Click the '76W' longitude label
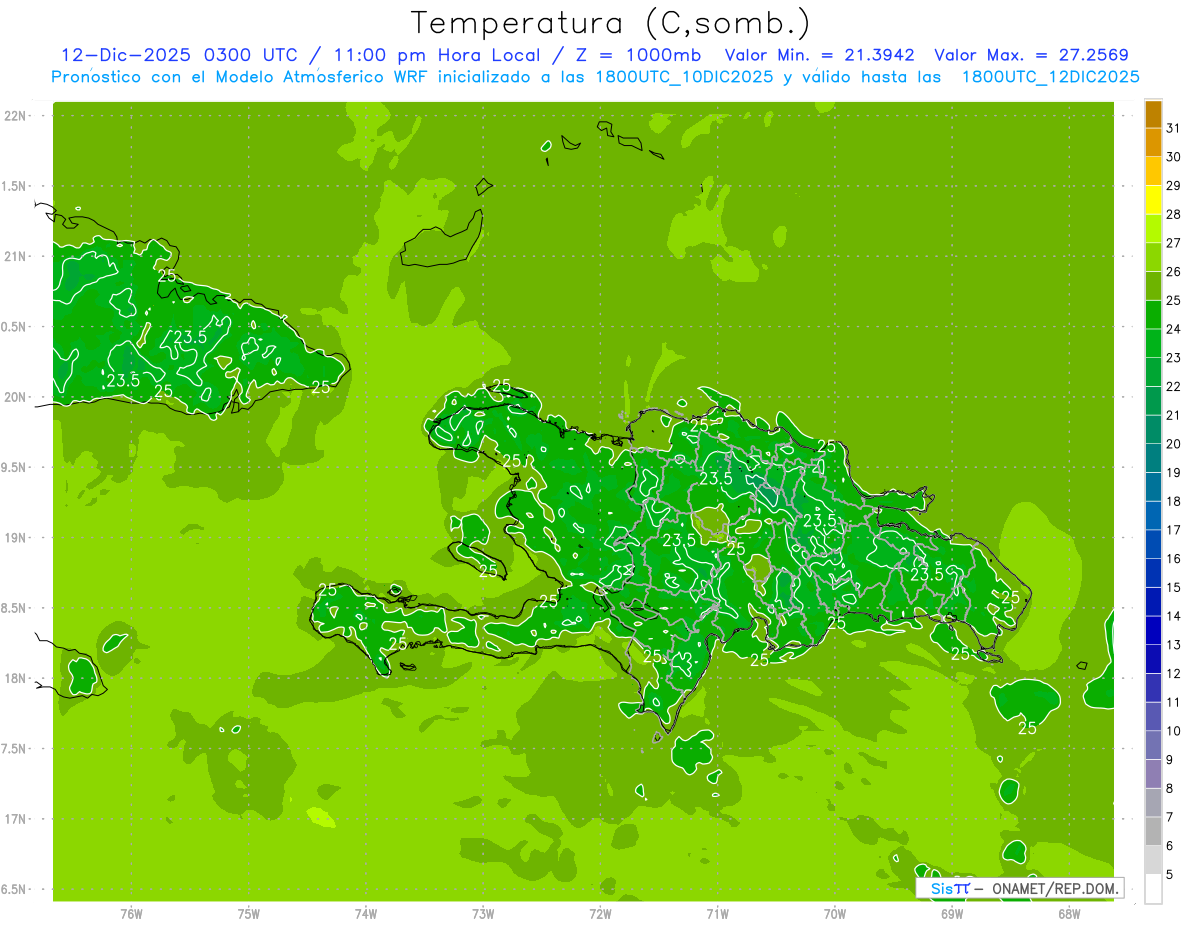The image size is (1200, 927). [131, 914]
